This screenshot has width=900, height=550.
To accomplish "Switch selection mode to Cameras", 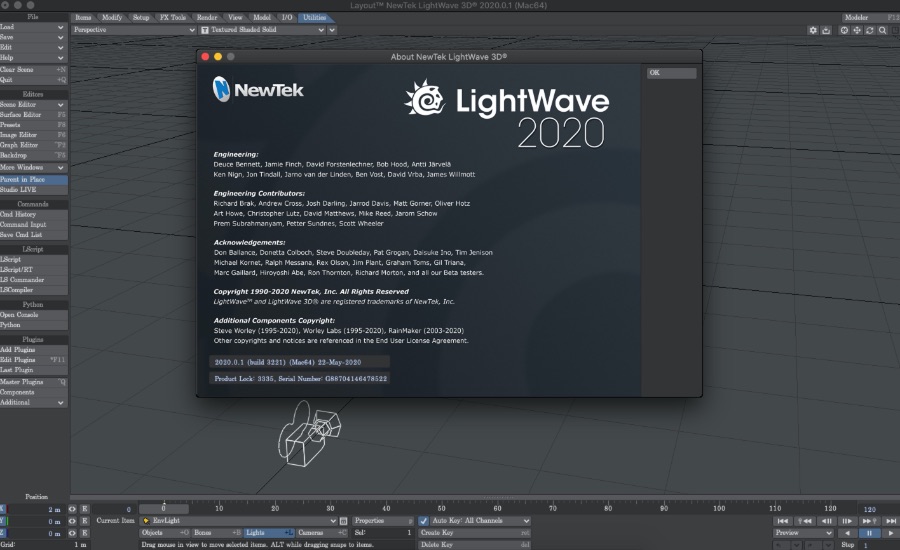I will click(x=322, y=533).
